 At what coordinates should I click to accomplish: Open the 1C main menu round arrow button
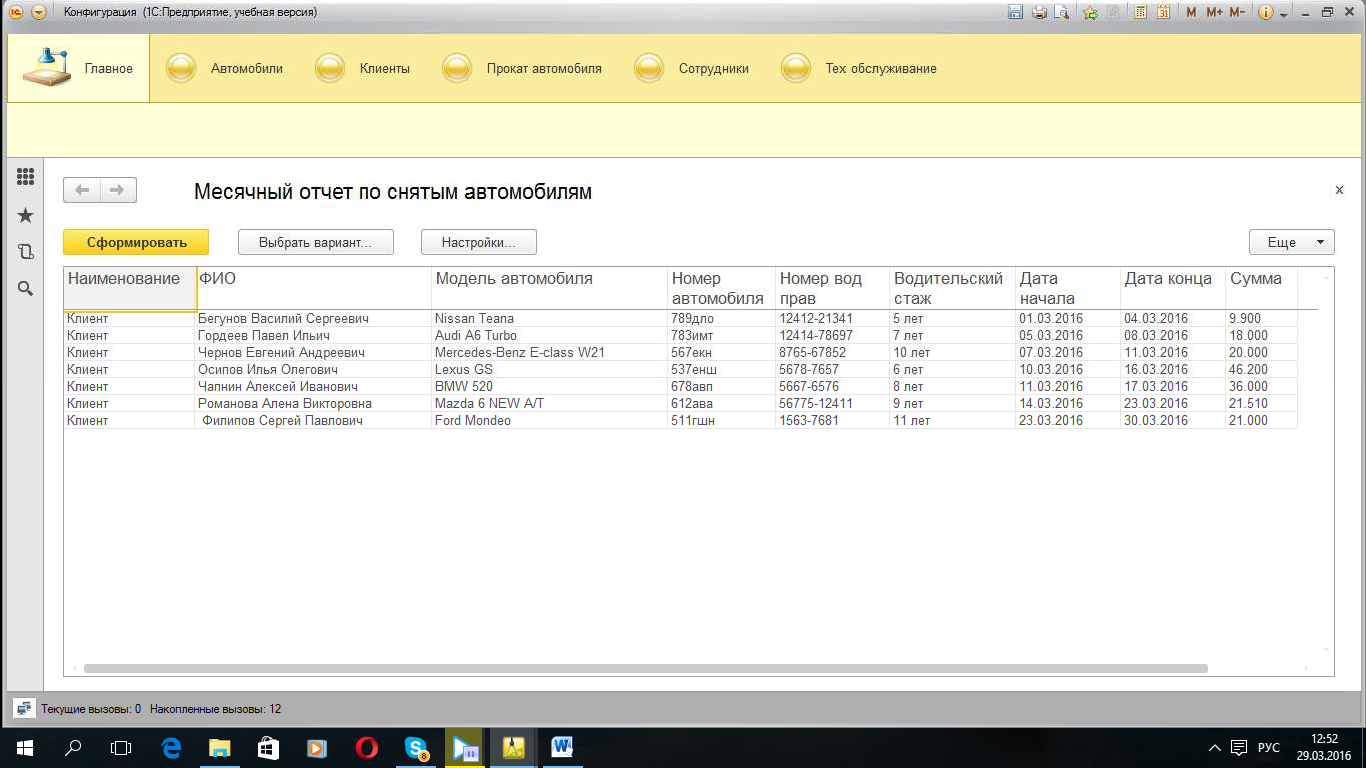click(38, 13)
